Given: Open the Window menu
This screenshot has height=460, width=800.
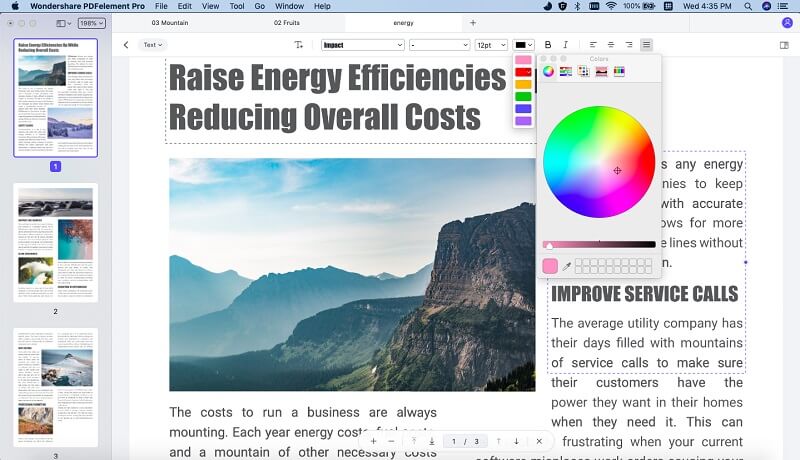Looking at the screenshot, I should [x=289, y=6].
